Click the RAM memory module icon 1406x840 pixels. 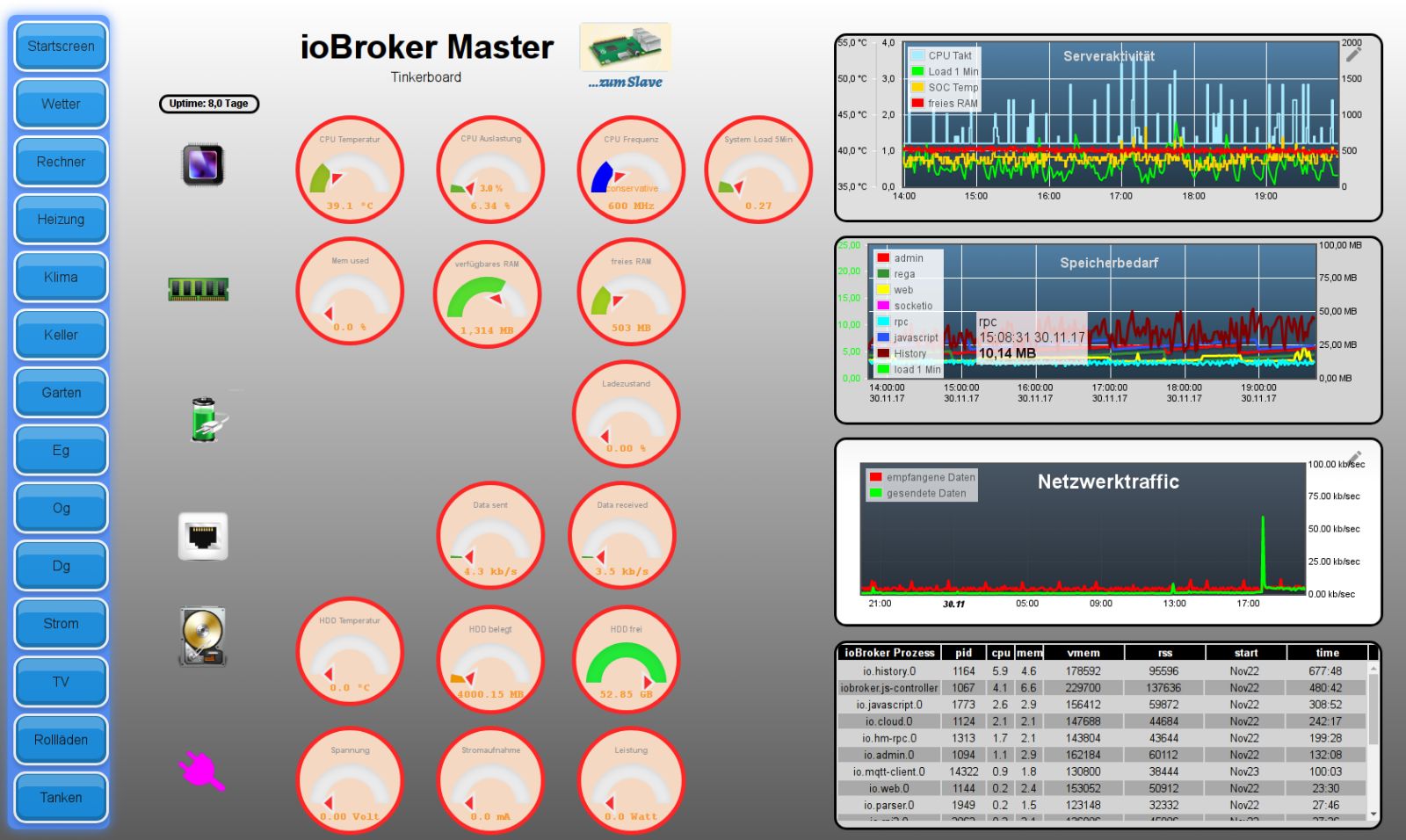coord(199,288)
